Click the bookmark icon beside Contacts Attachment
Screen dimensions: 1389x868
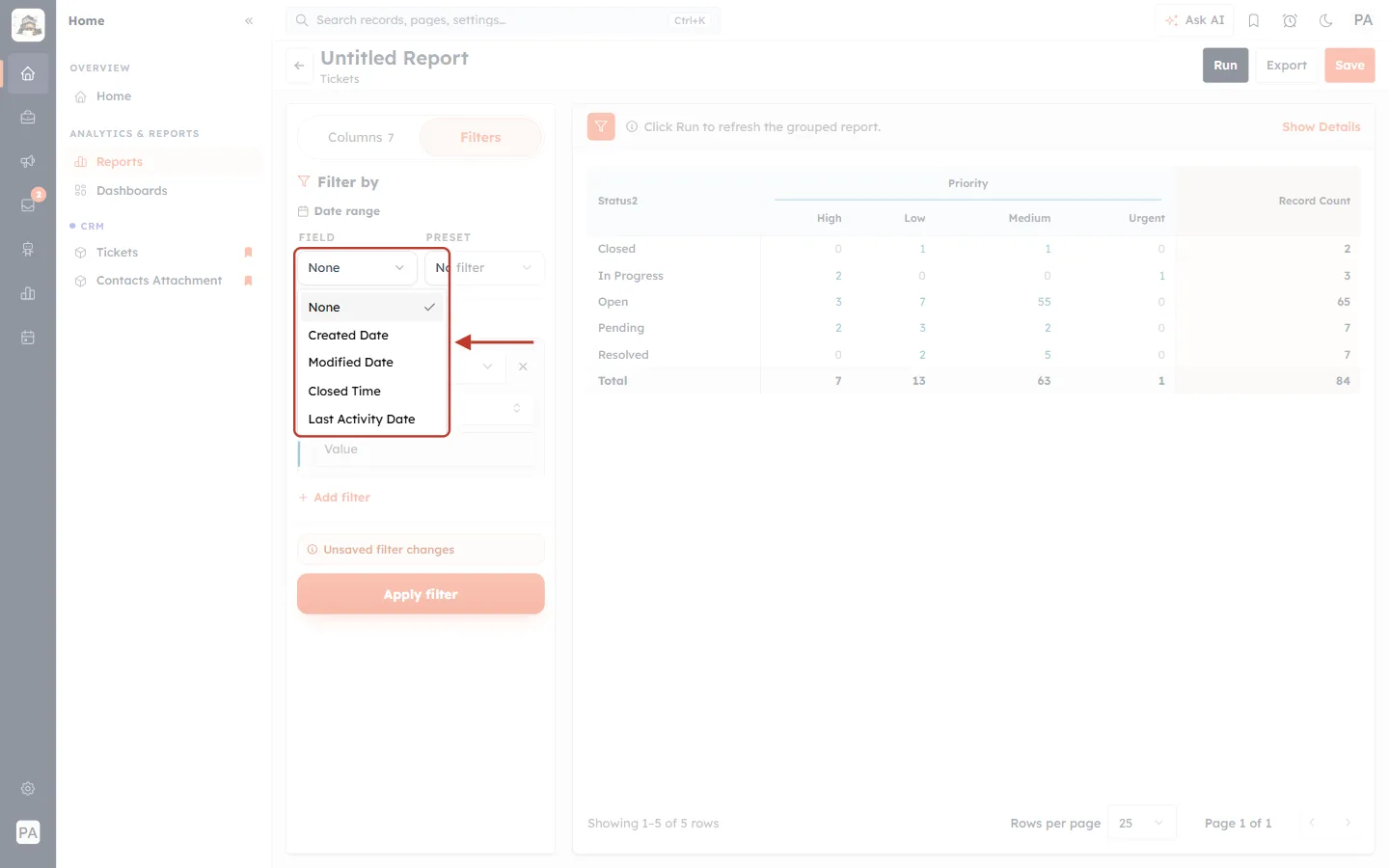pyautogui.click(x=248, y=281)
